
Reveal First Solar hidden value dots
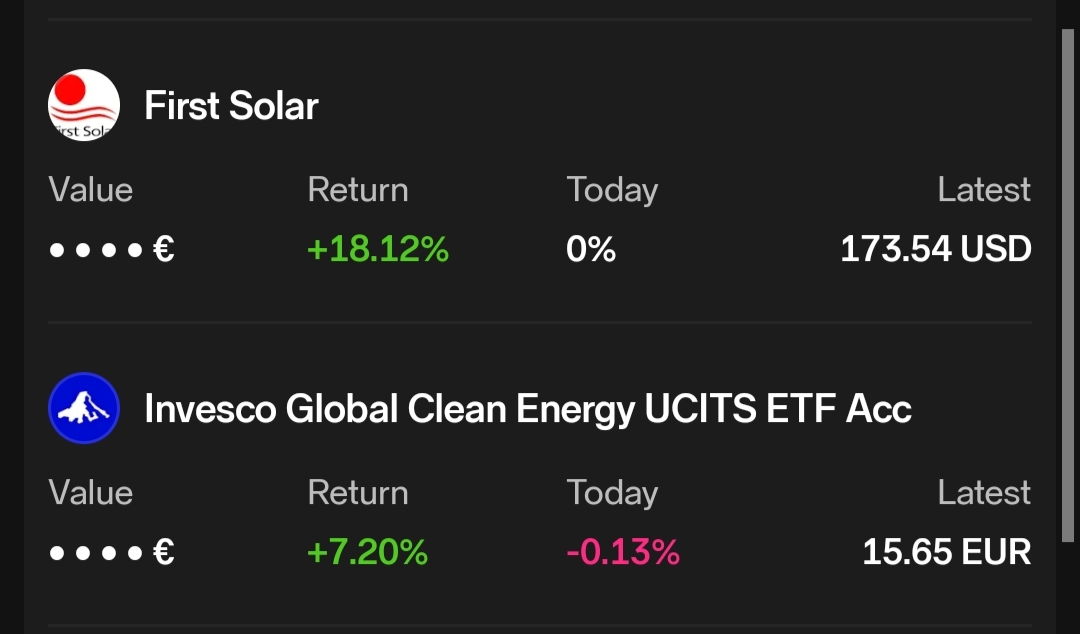coord(111,249)
